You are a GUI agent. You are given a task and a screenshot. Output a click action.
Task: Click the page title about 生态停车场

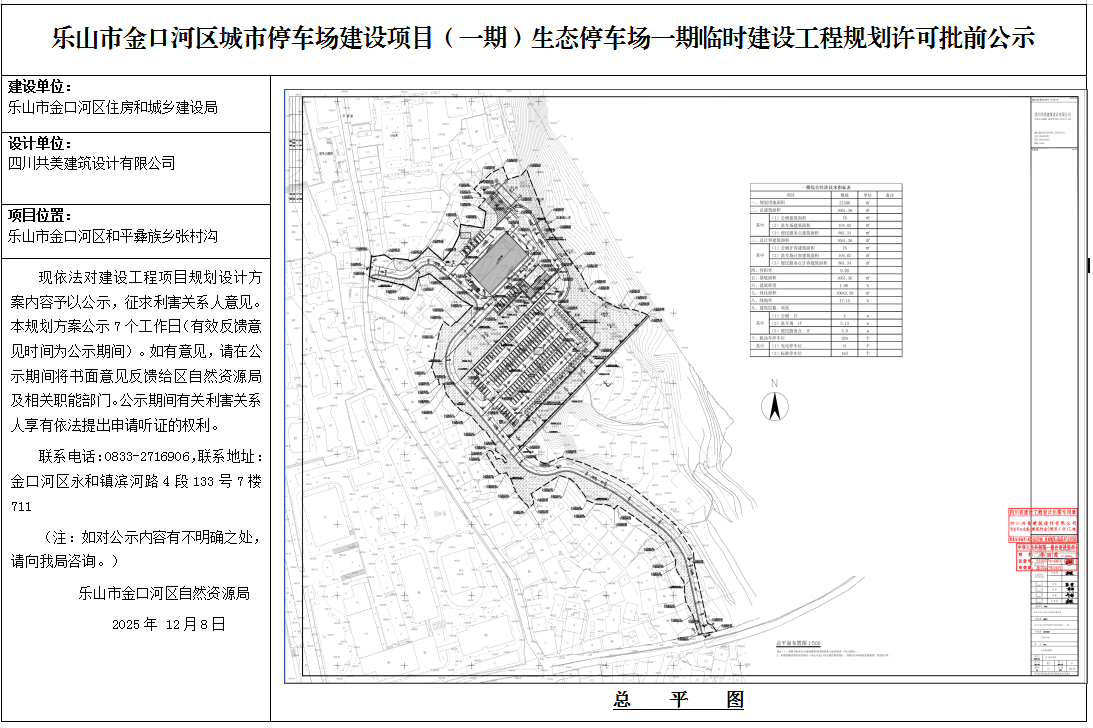[x=545, y=39]
